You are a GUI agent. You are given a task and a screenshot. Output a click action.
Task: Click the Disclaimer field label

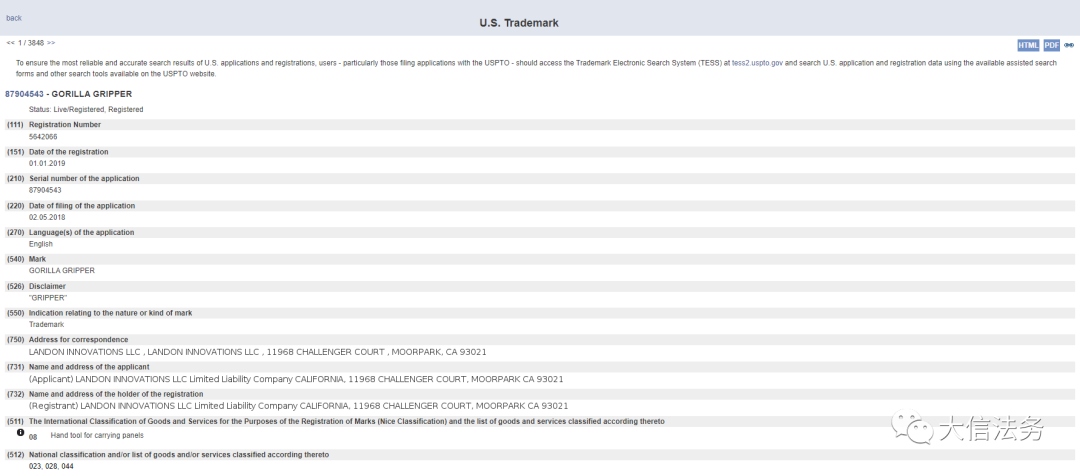[50, 286]
